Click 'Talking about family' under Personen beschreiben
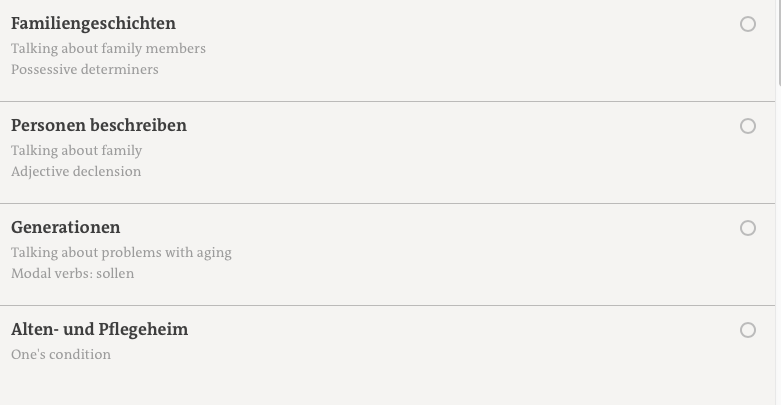781x405 pixels. [77, 150]
